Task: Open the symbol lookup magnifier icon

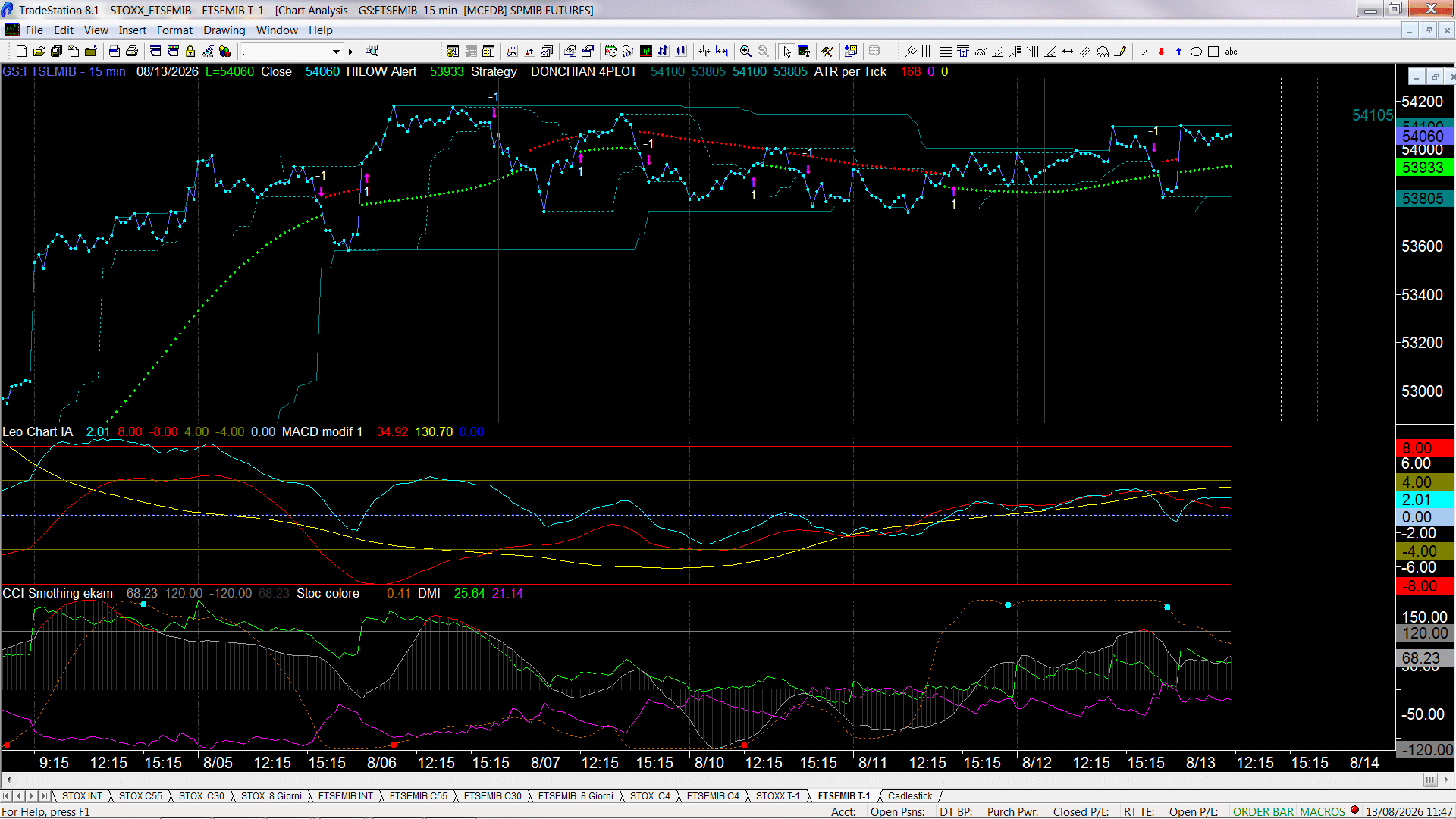Action: pyautogui.click(x=372, y=52)
